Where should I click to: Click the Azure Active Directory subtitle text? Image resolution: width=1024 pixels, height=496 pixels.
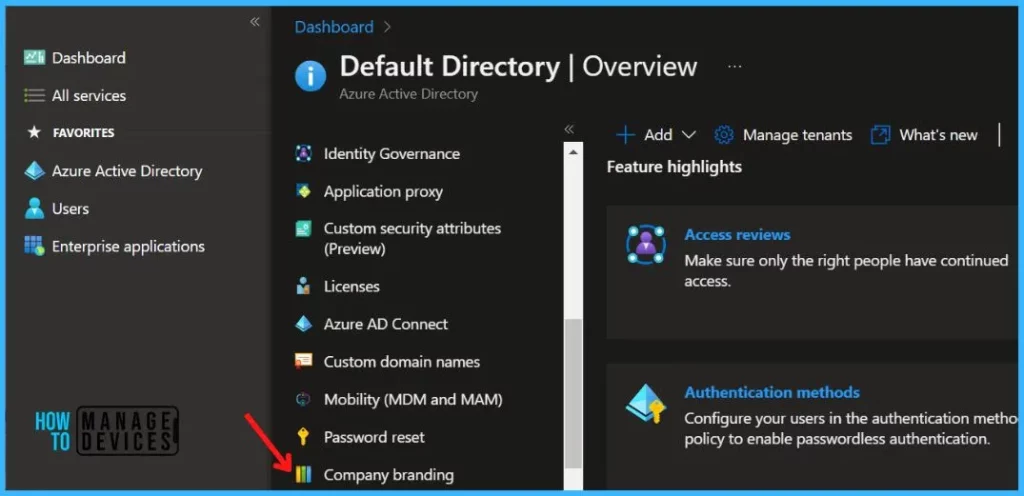(408, 94)
